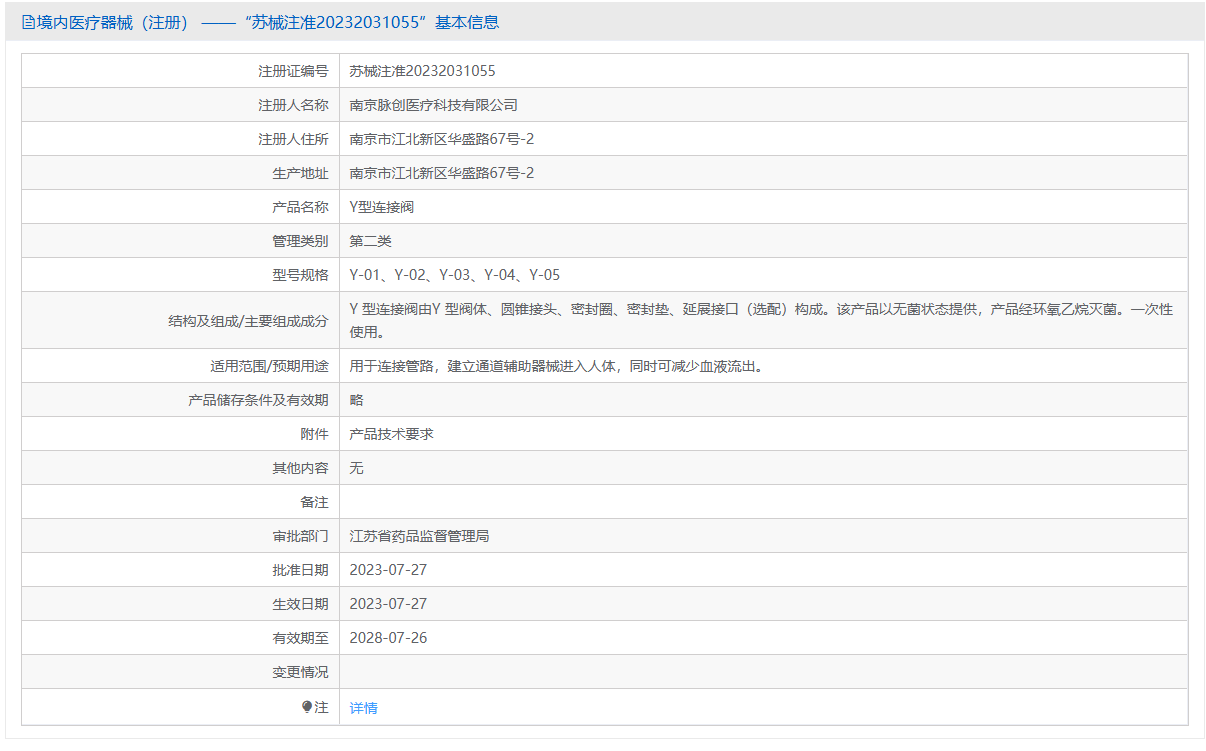Viewport: 1206px width, 751px height.
Task: Click the attachment value 产品技术要求
Action: pyautogui.click(x=391, y=434)
